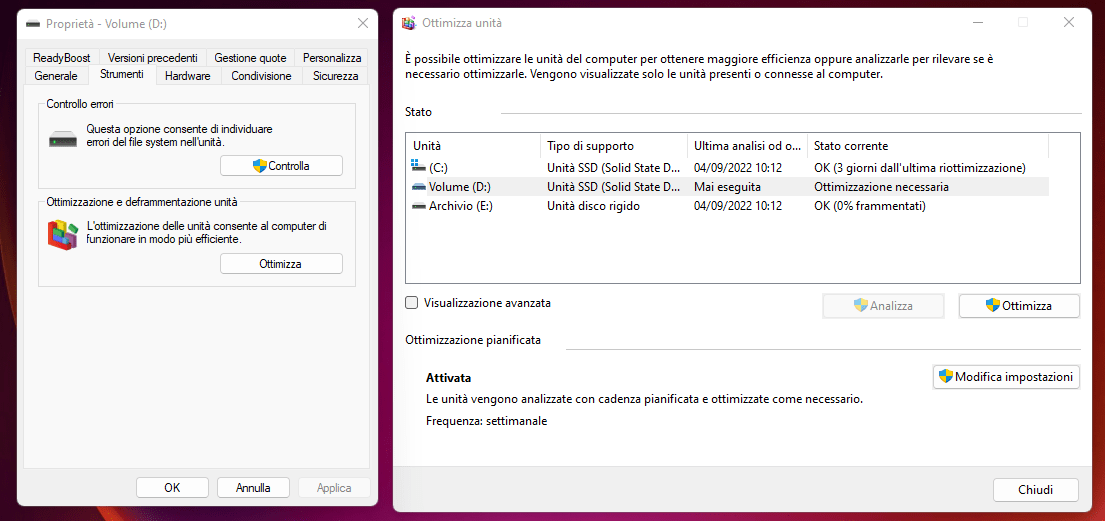Click the Tipo di supporto column header

[612, 146]
